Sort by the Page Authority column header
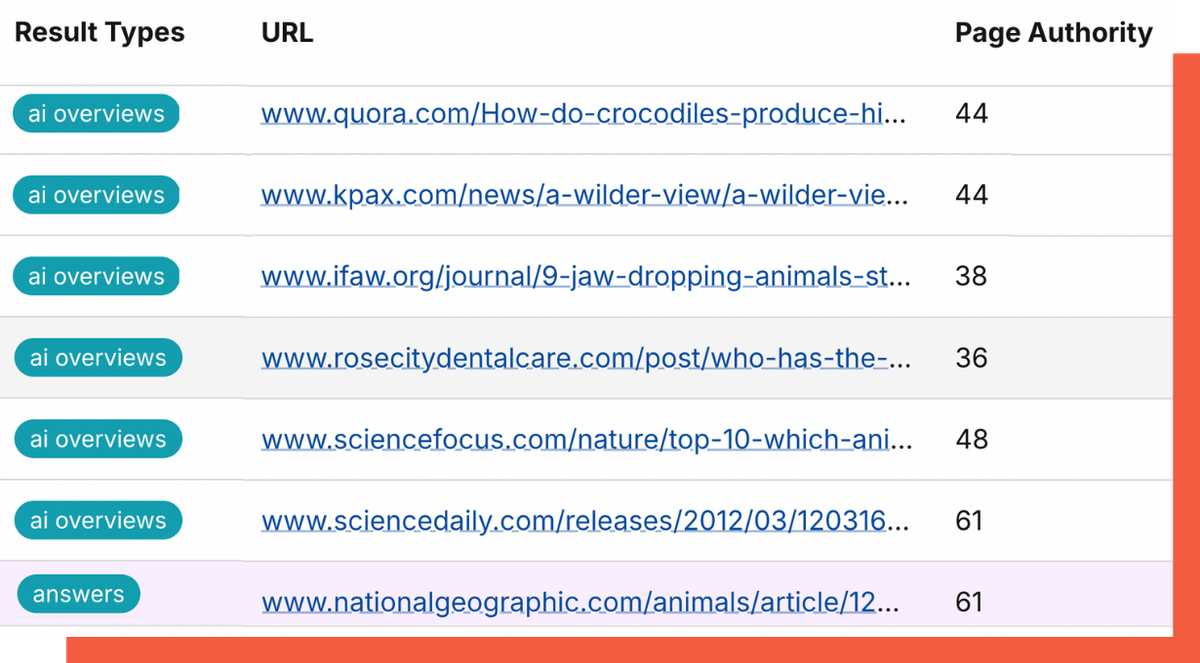The image size is (1200, 663). pyautogui.click(x=1053, y=33)
